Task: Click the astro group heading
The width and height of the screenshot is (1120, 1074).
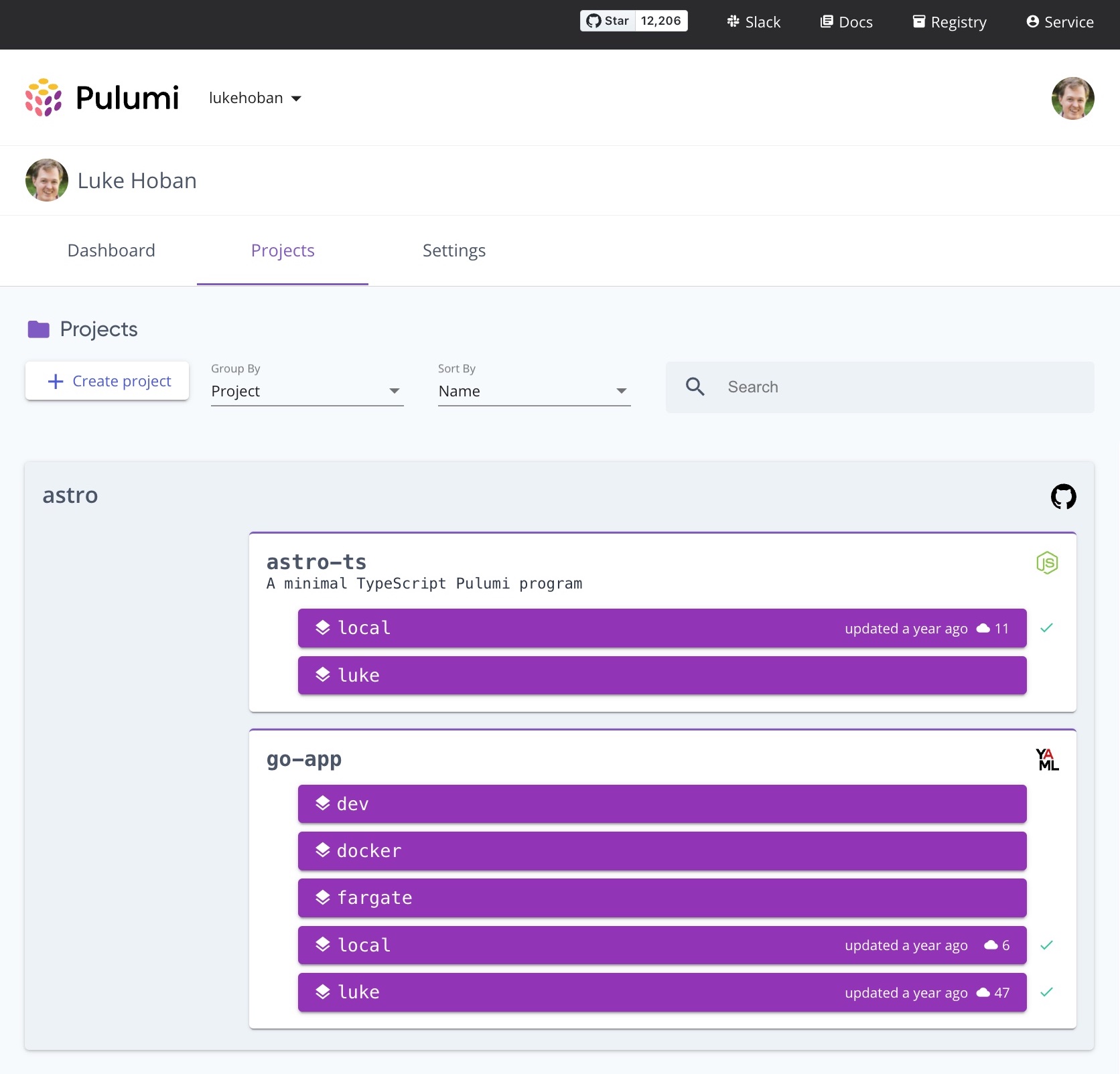Action: click(70, 495)
